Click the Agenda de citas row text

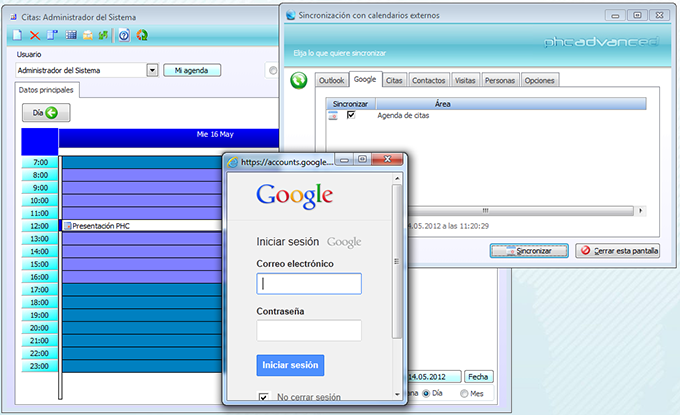403,115
